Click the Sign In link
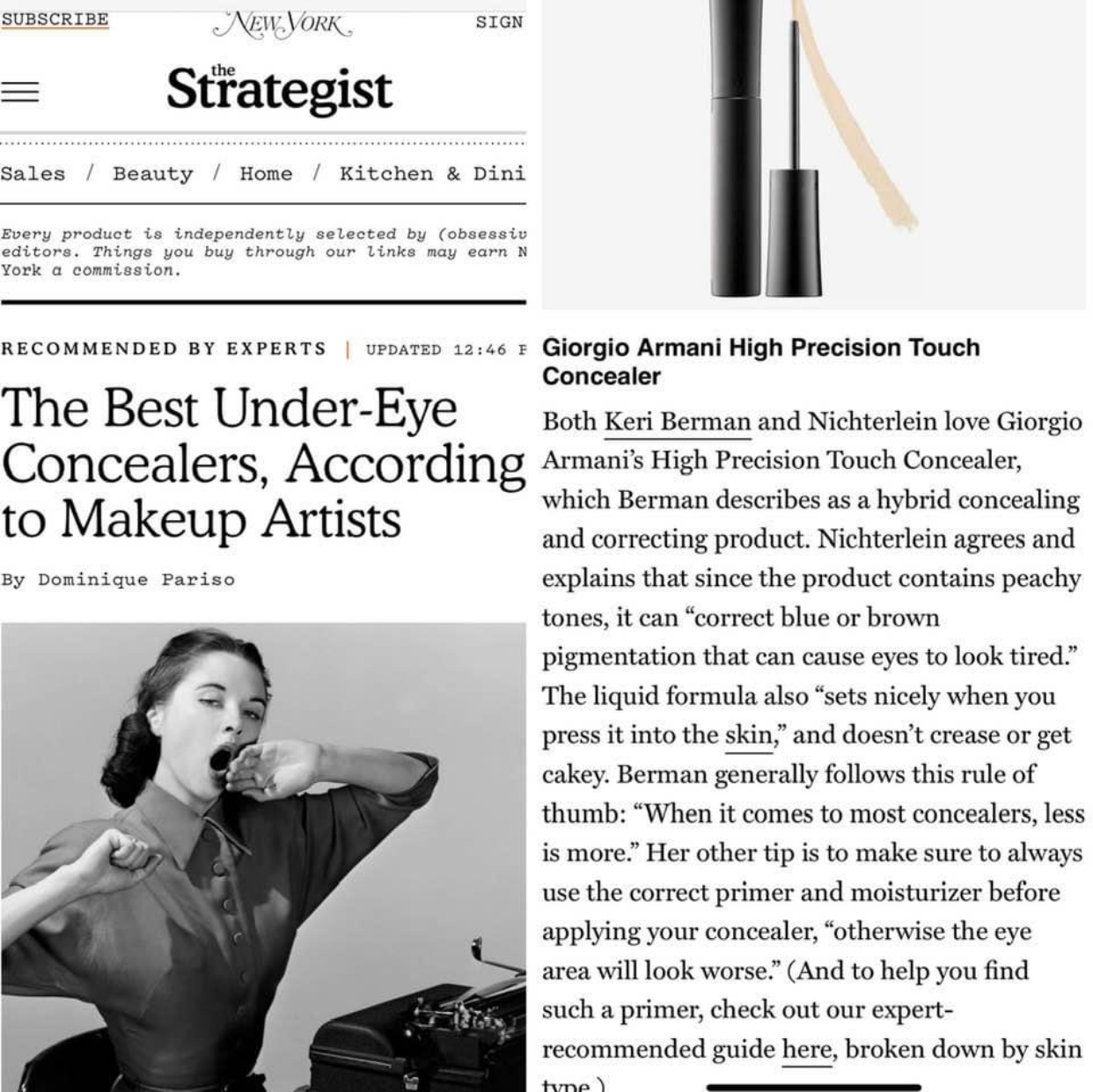The width and height of the screenshot is (1093, 1092). click(x=499, y=21)
